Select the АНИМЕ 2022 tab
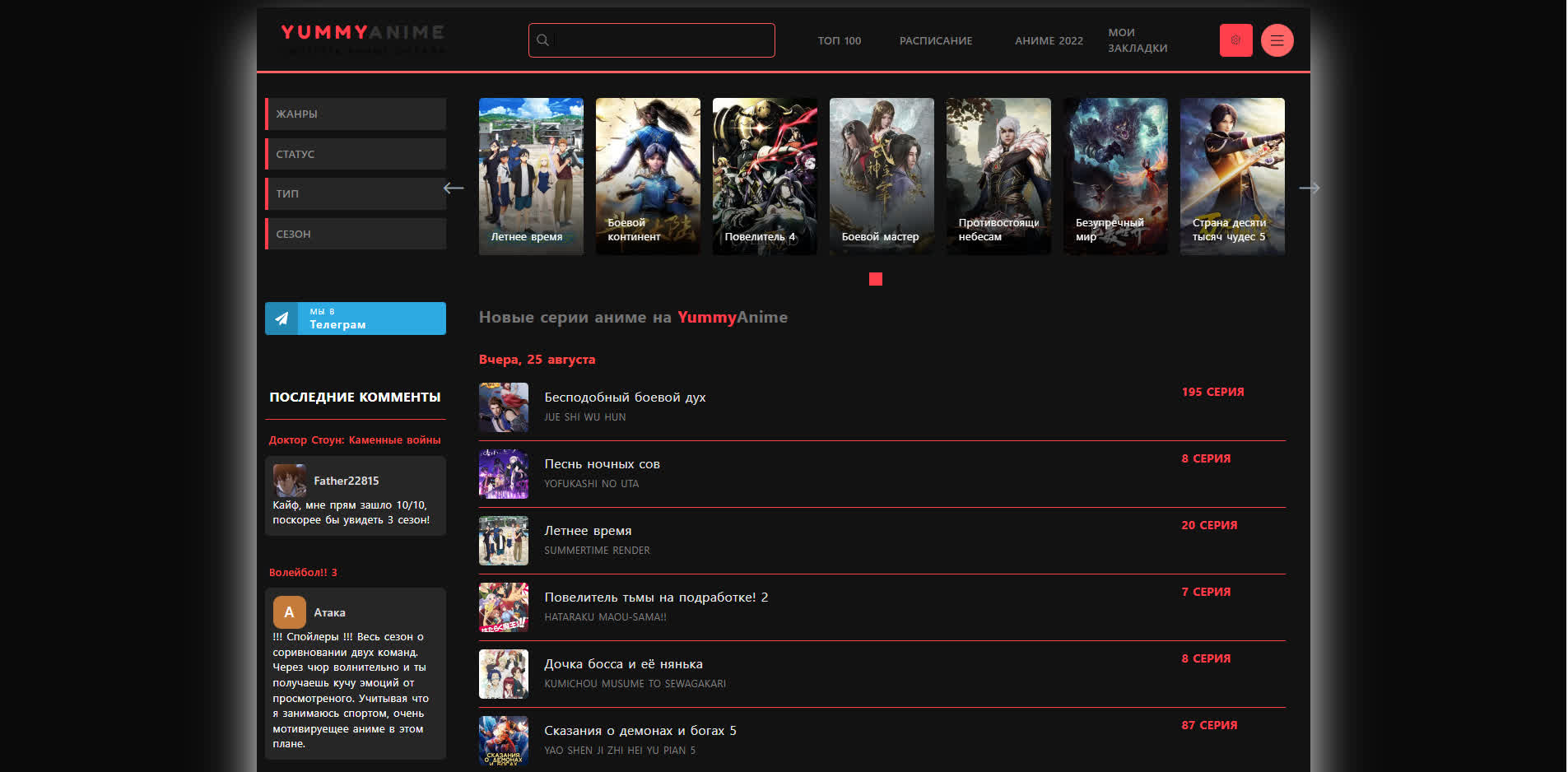 pos(1049,40)
